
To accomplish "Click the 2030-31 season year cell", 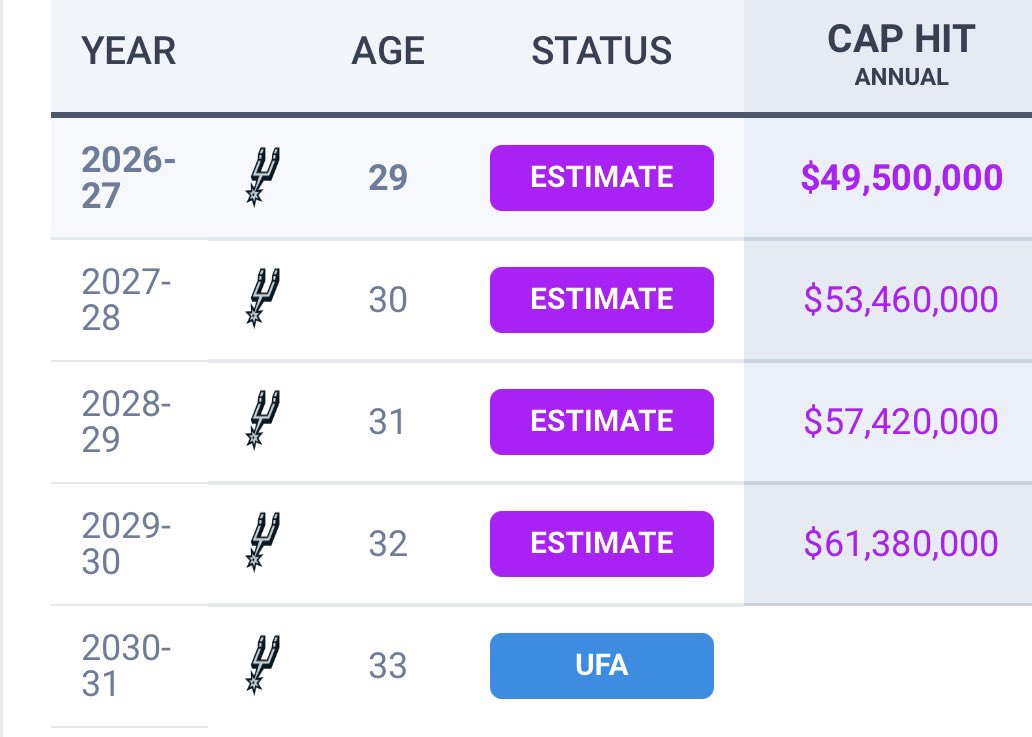I will click(x=126, y=666).
